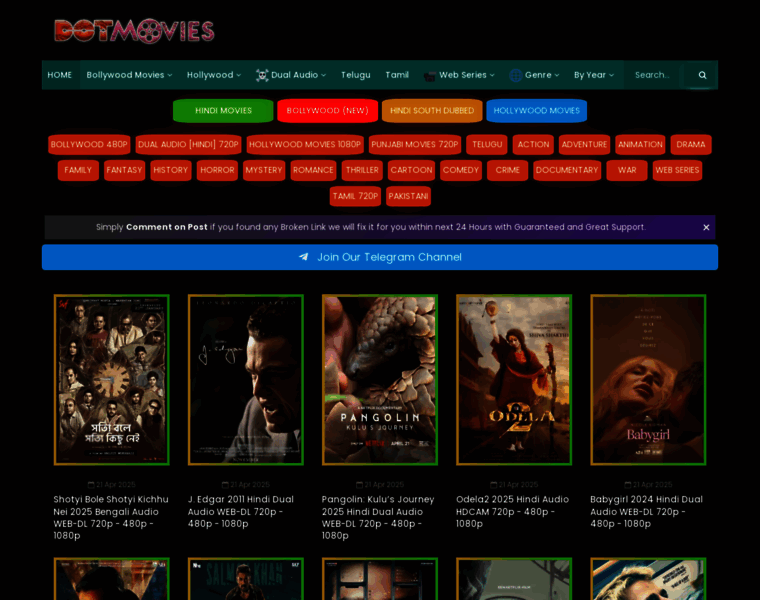Click the globe icon beside Genre
The height and width of the screenshot is (600, 760).
tap(516, 75)
